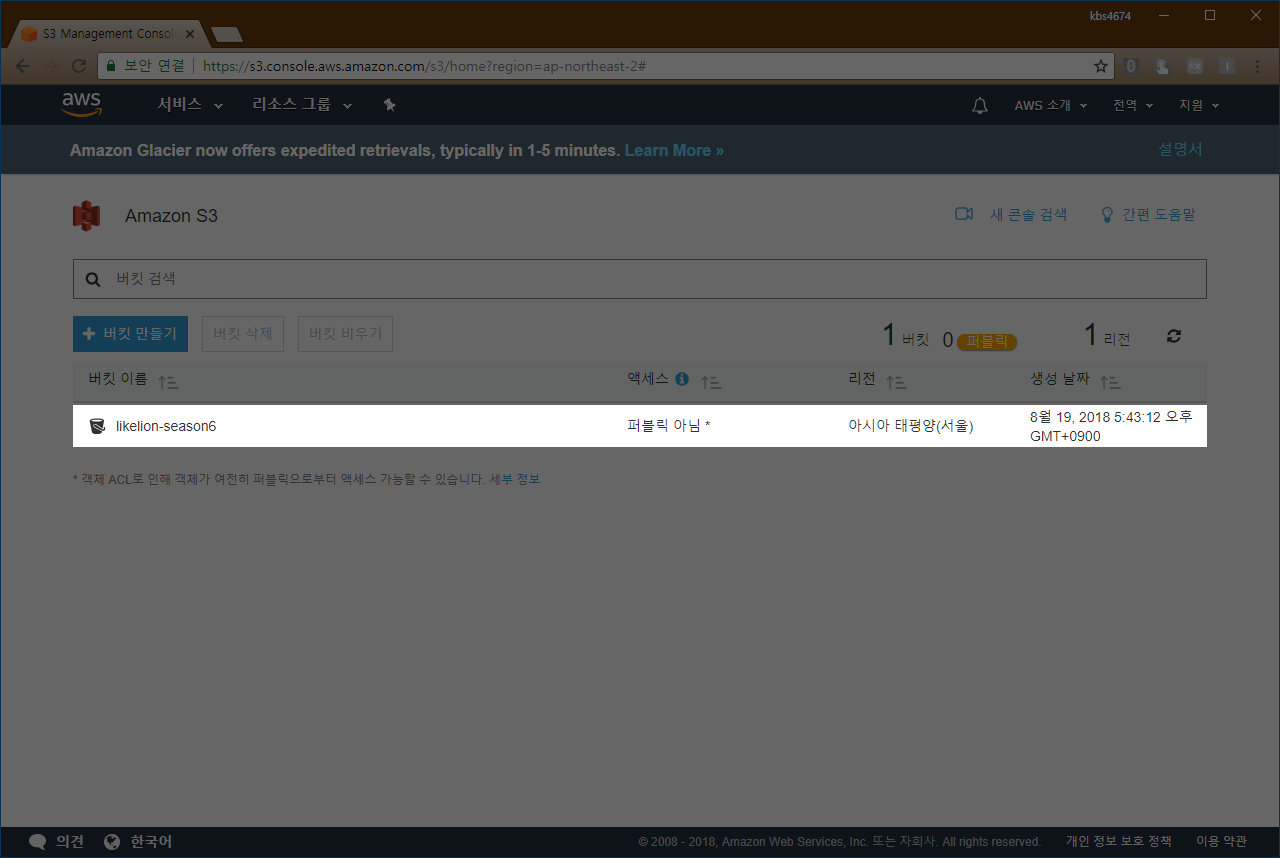The height and width of the screenshot is (858, 1280).
Task: Click the search magnifier icon
Action: (x=93, y=280)
